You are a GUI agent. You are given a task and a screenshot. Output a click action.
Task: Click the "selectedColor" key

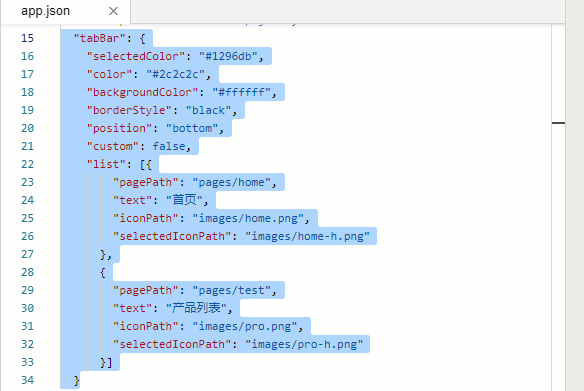[x=136, y=56]
